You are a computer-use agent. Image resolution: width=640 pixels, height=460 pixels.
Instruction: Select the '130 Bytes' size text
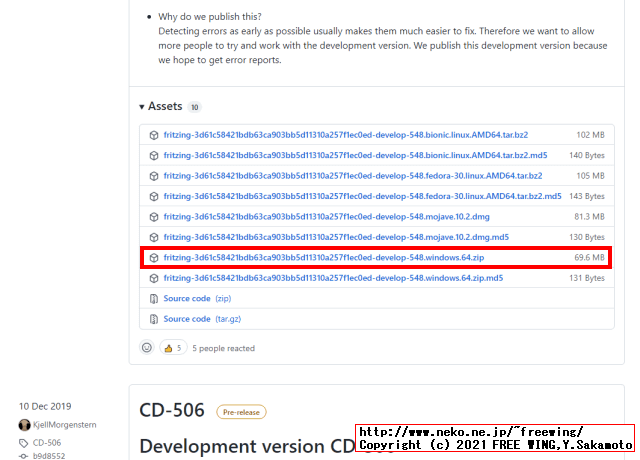(x=587, y=237)
